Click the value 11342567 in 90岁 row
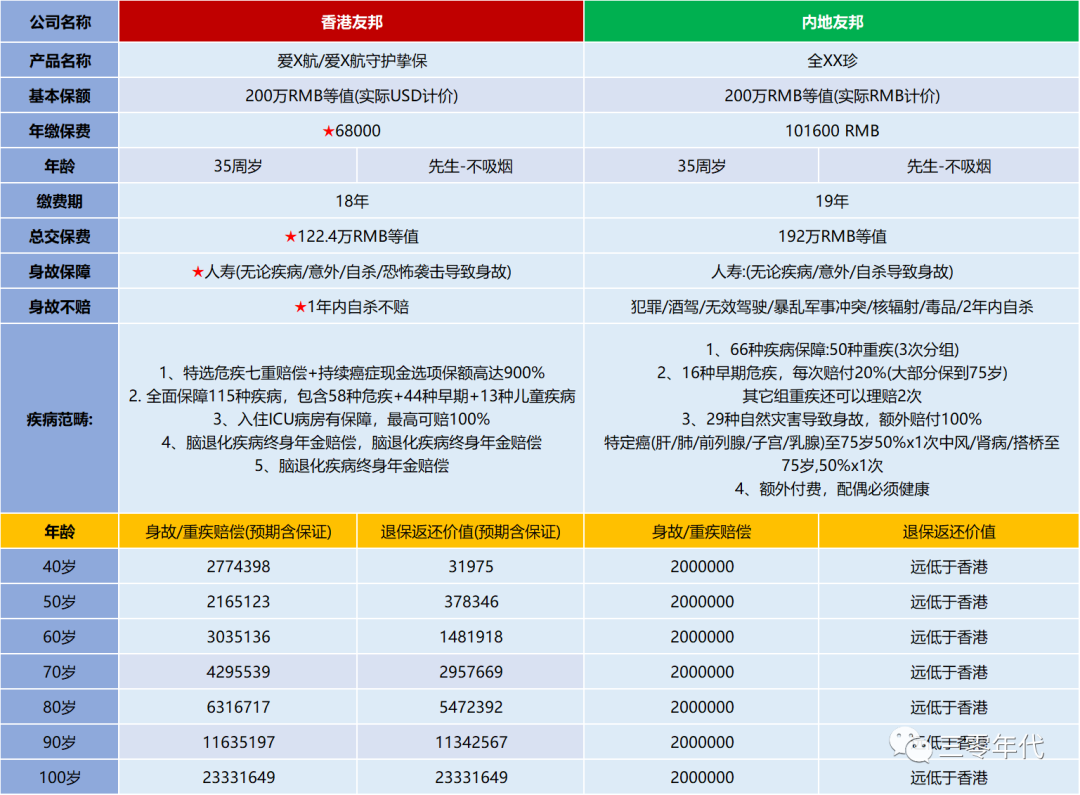1080x795 pixels. 471,742
